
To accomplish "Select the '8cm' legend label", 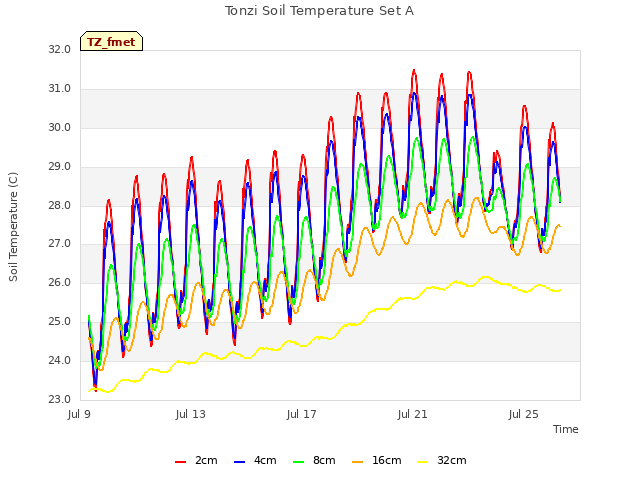I will click(324, 460).
